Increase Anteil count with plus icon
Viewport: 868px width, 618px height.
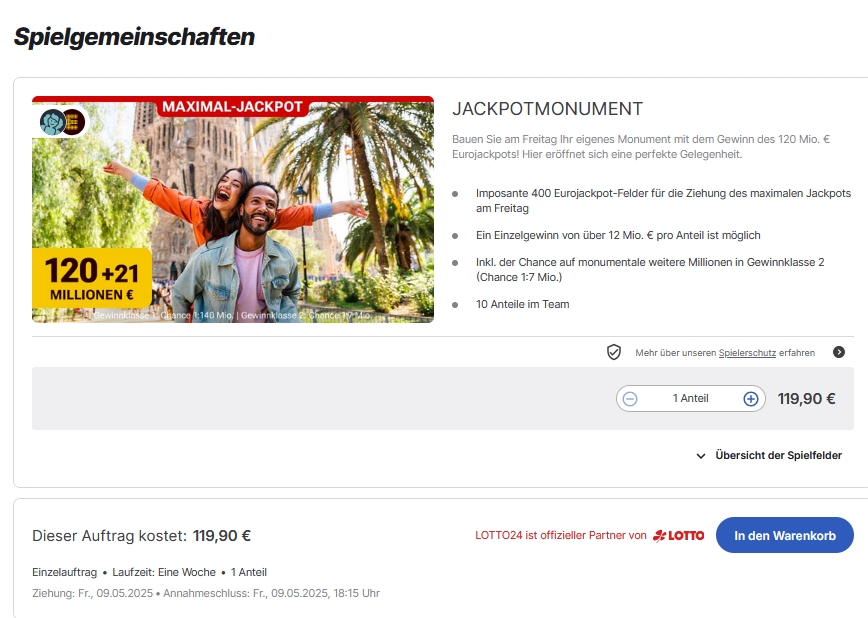750,399
